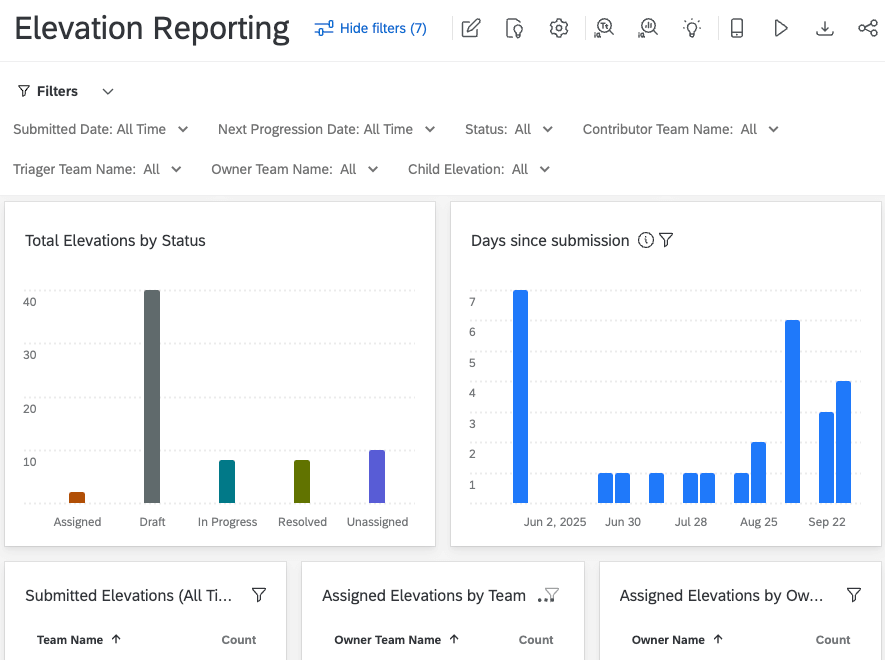
Task: Open the page insights document icon
Action: coord(514,28)
